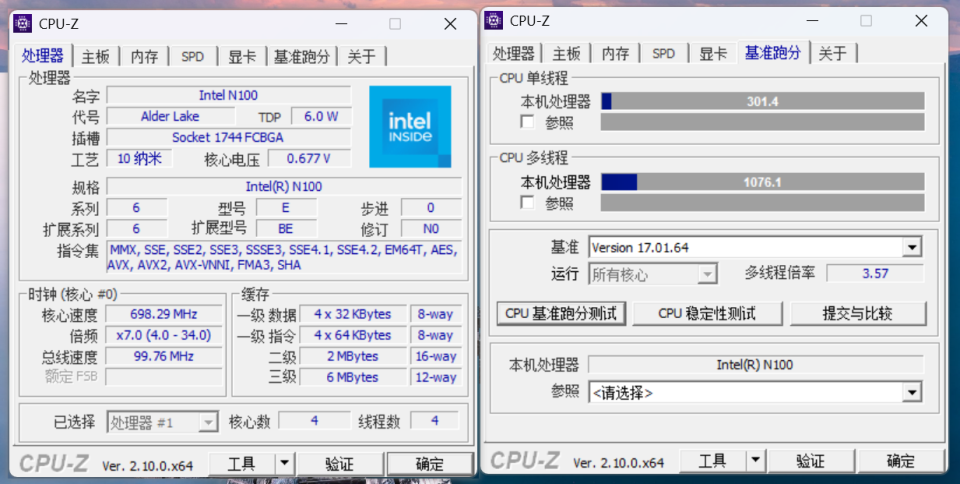The image size is (960, 484).
Task: Click 核心速度 698.29 MHz value
Action: (163, 314)
